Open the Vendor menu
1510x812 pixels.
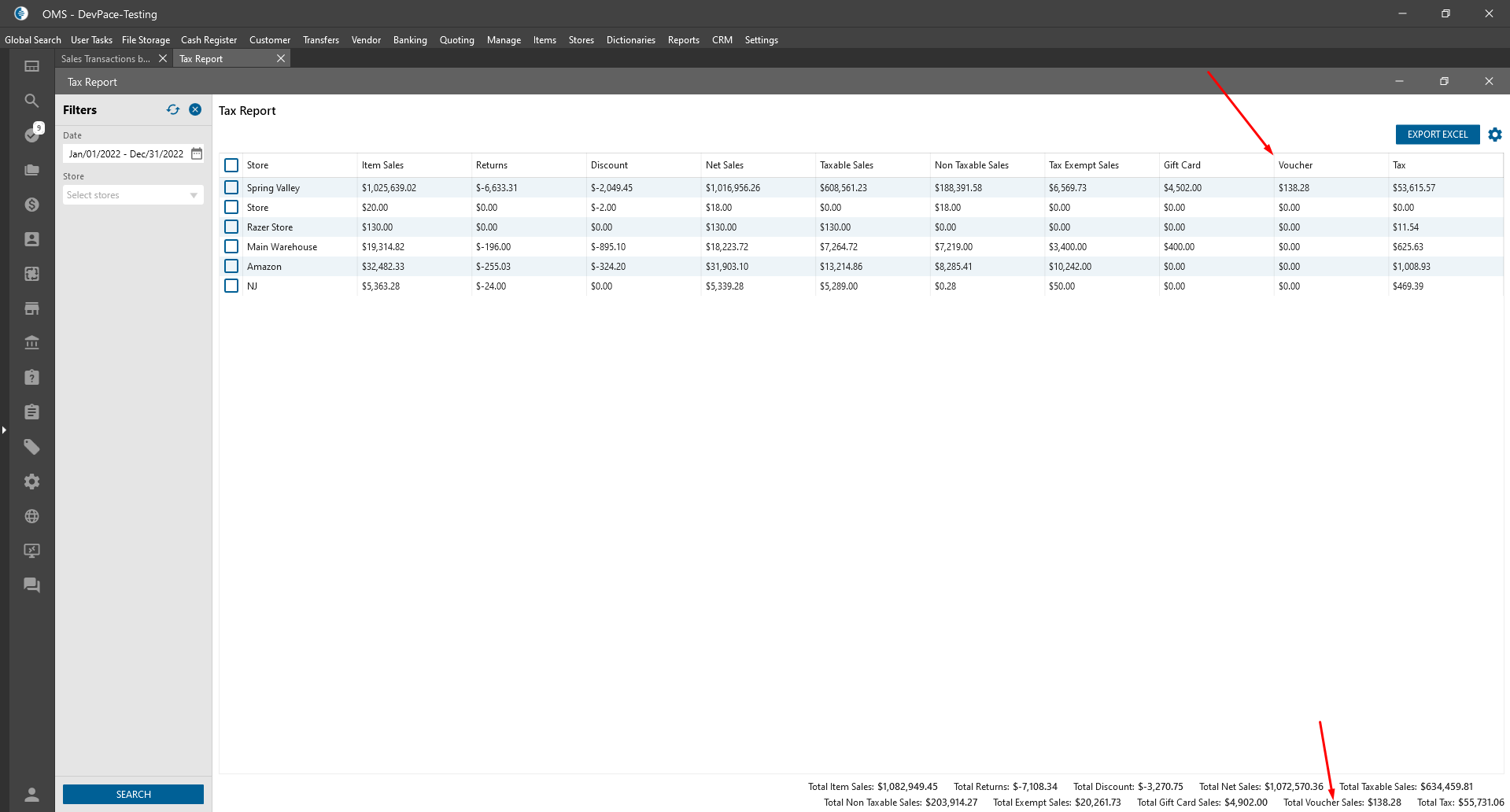coord(366,40)
